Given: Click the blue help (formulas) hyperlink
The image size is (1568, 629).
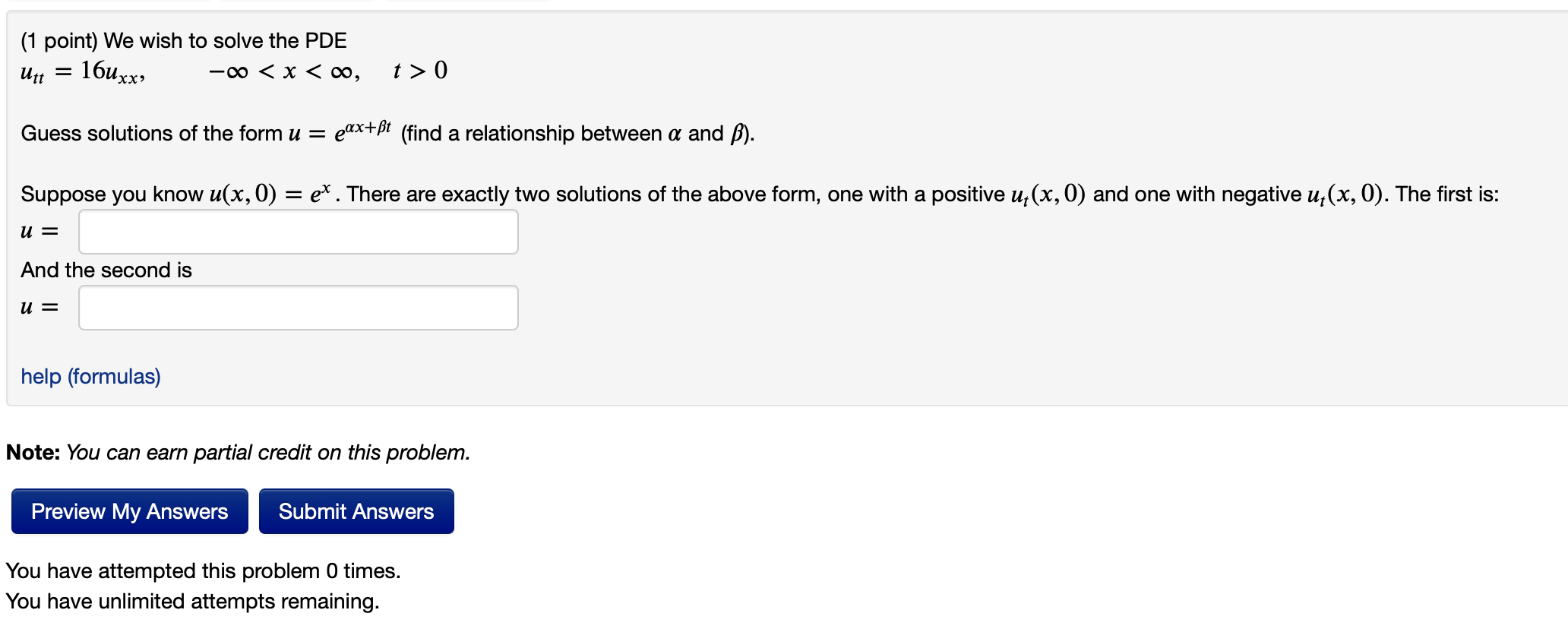Looking at the screenshot, I should pos(90,376).
